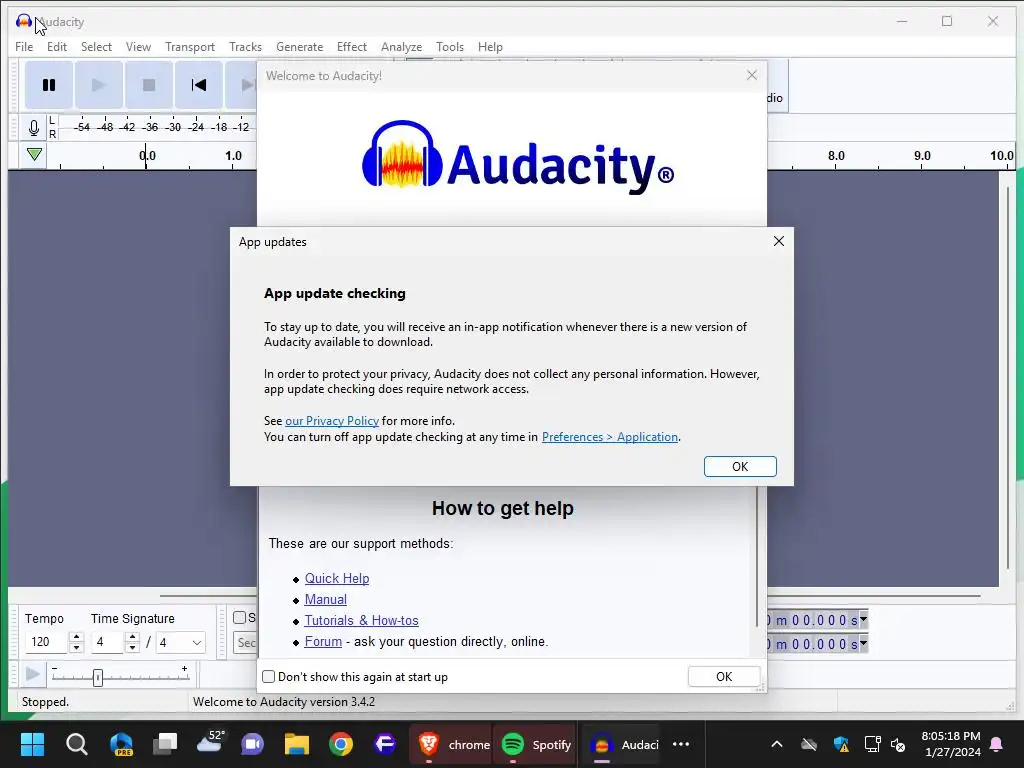Open the Edit menu
Image resolution: width=1024 pixels, height=768 pixels.
(57, 47)
